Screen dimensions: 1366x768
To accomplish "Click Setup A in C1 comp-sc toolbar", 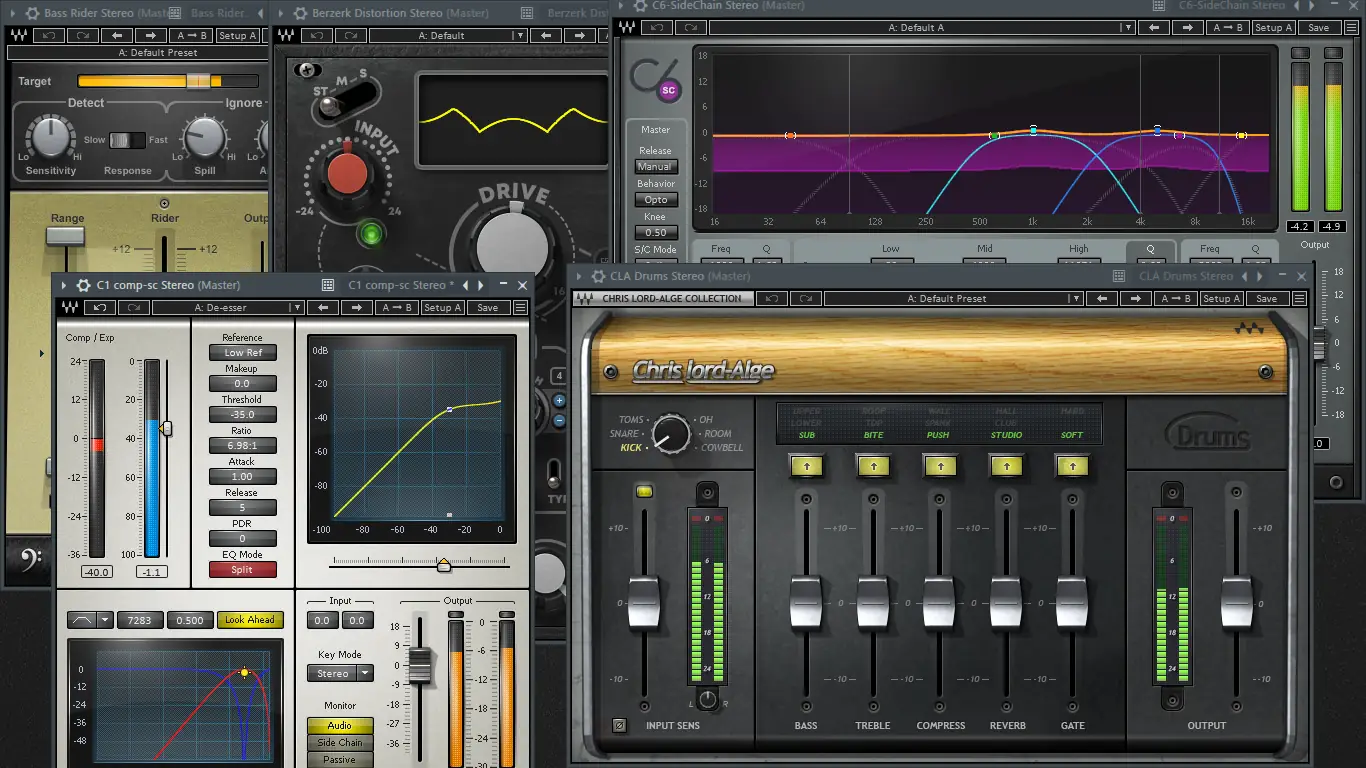I will pyautogui.click(x=442, y=308).
